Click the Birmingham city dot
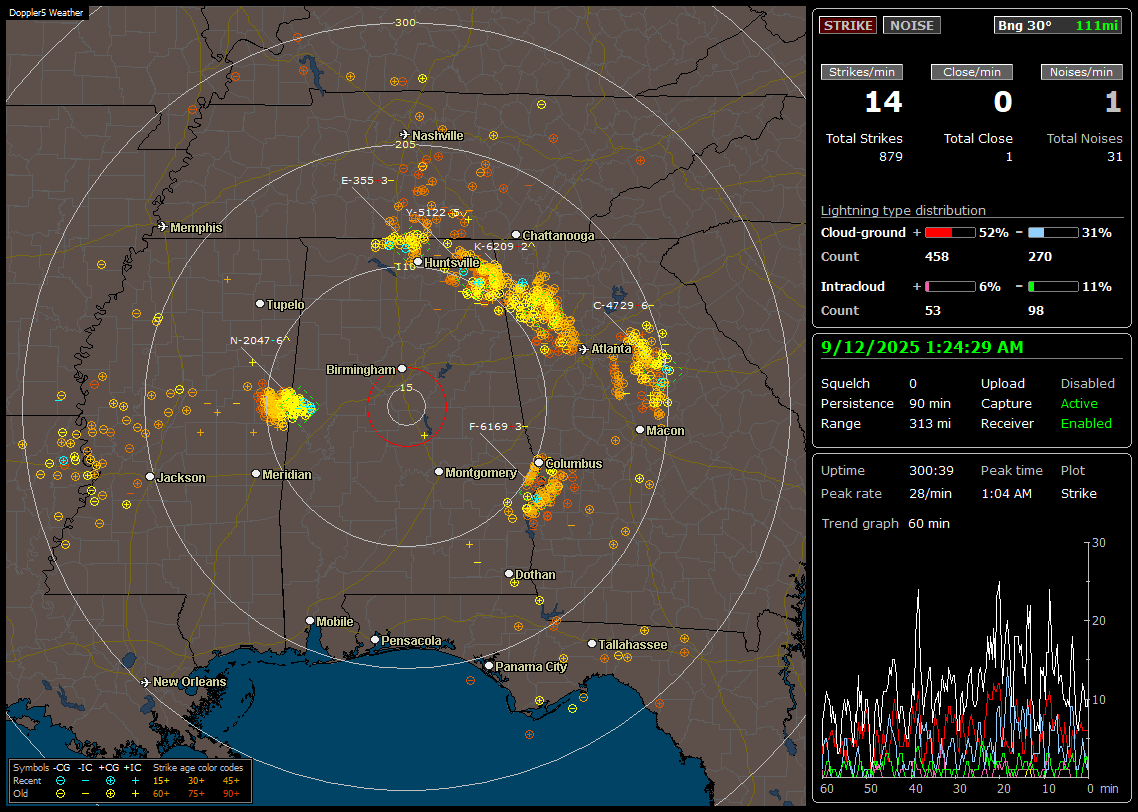This screenshot has height=812, width=1138. tap(402, 369)
